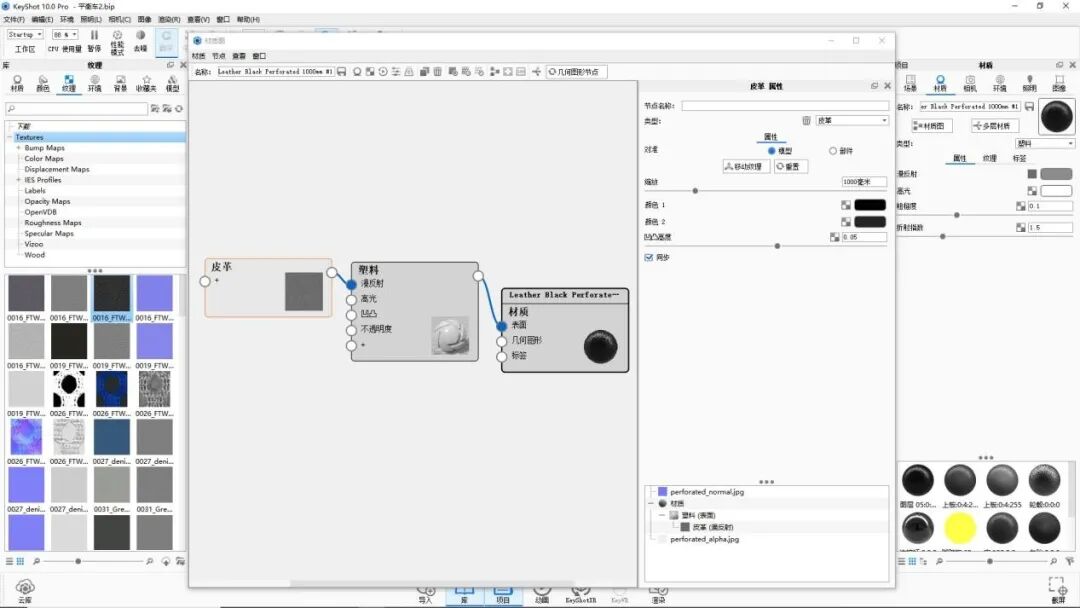The image size is (1080, 608).
Task: Click the 粗糙度 slider handle in Project panel
Action: [956, 215]
